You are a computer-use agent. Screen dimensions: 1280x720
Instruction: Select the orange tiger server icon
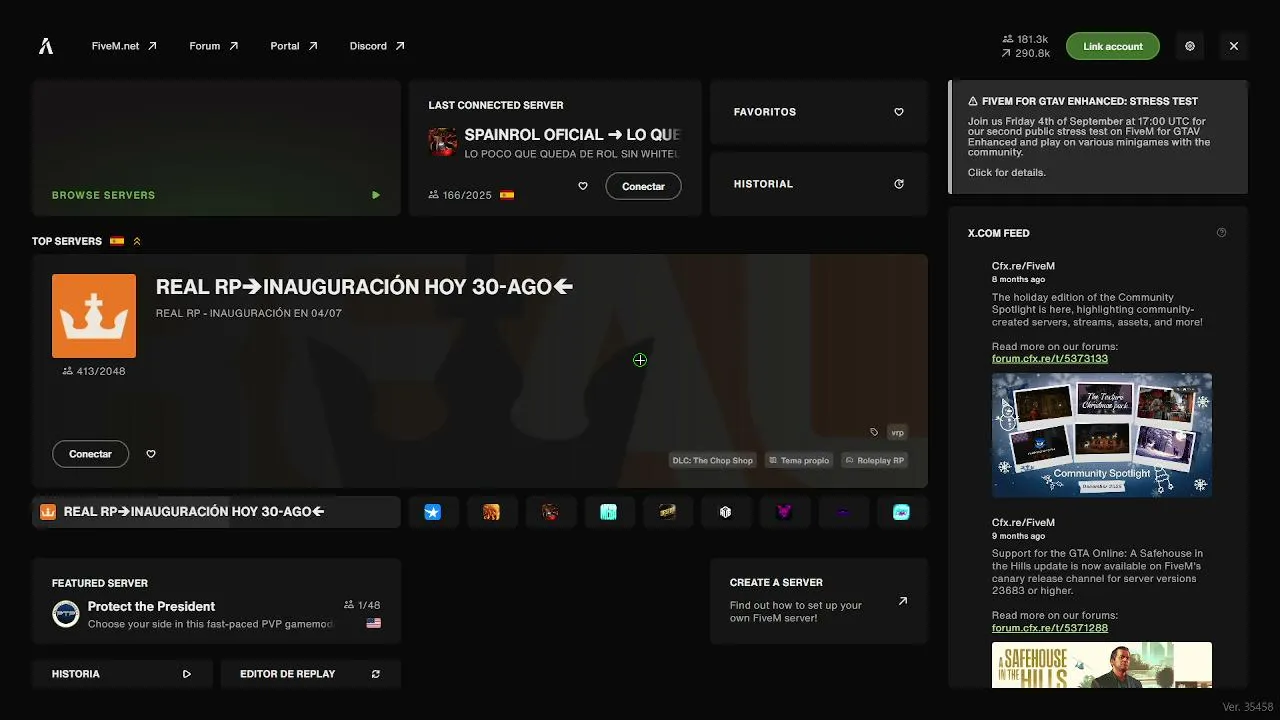(x=491, y=512)
